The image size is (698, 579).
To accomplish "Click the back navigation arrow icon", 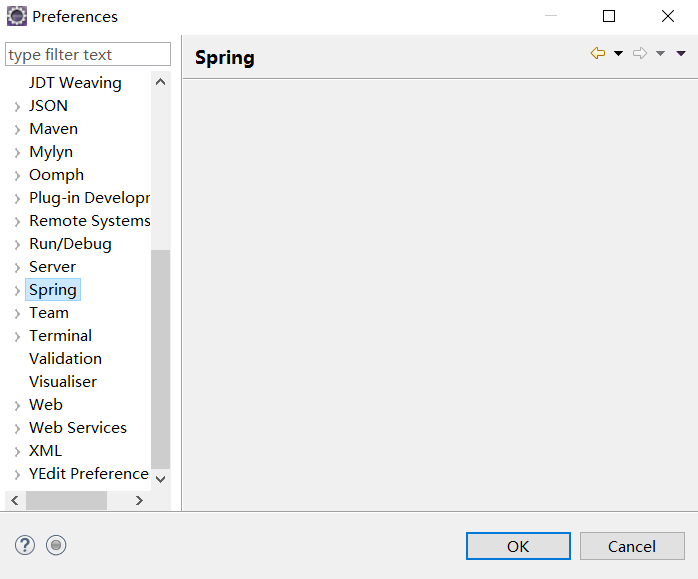I will click(598, 53).
